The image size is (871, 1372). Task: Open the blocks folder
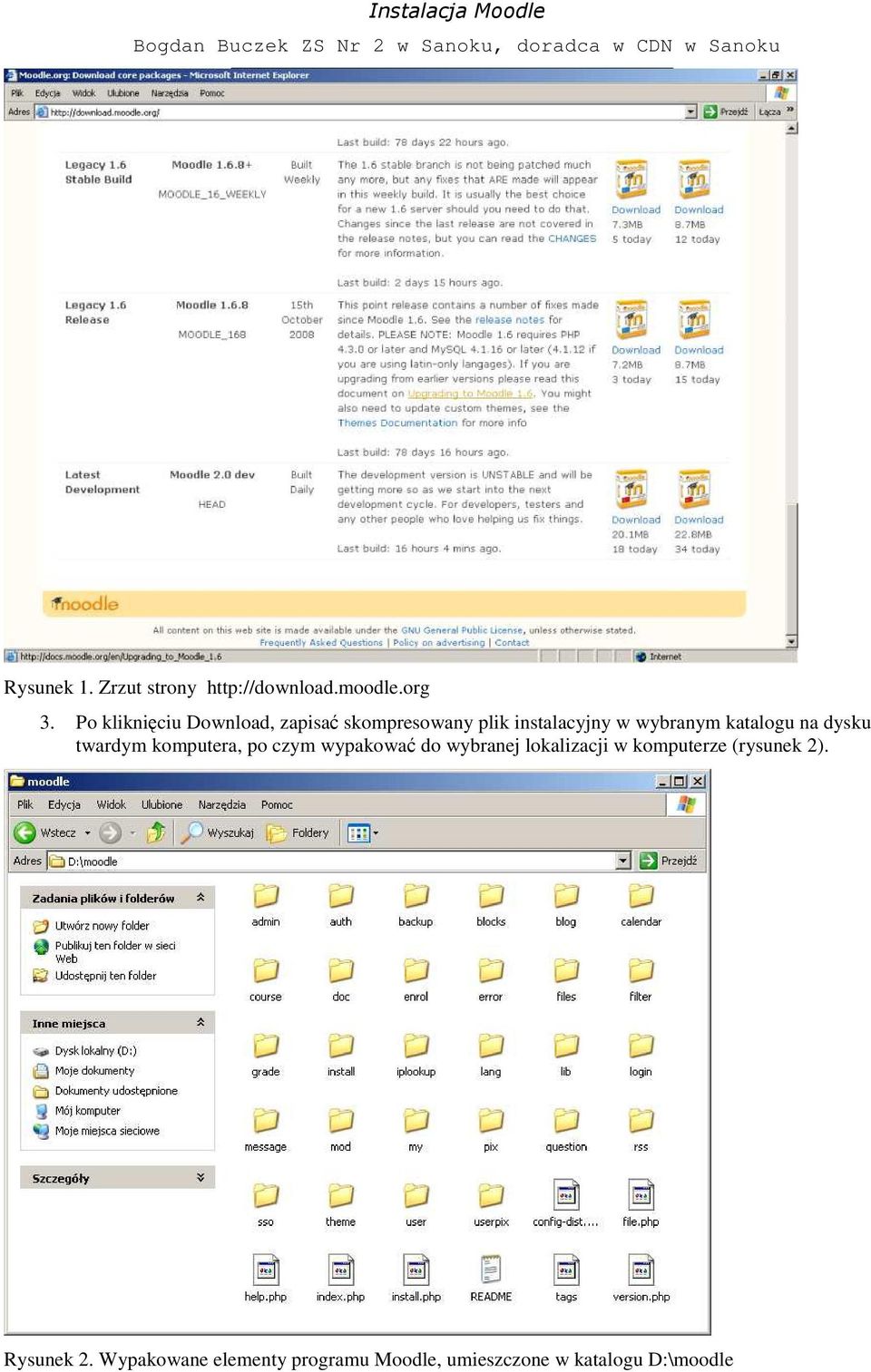point(491,904)
